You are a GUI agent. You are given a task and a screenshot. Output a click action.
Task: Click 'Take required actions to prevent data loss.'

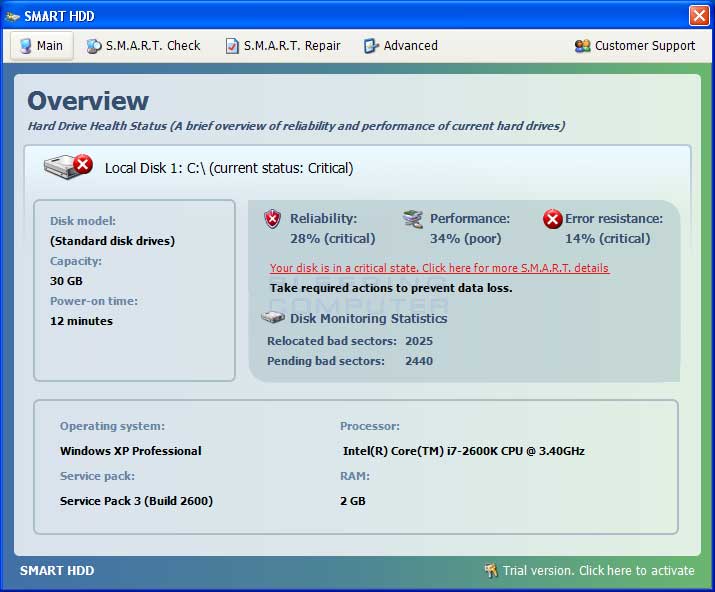391,288
